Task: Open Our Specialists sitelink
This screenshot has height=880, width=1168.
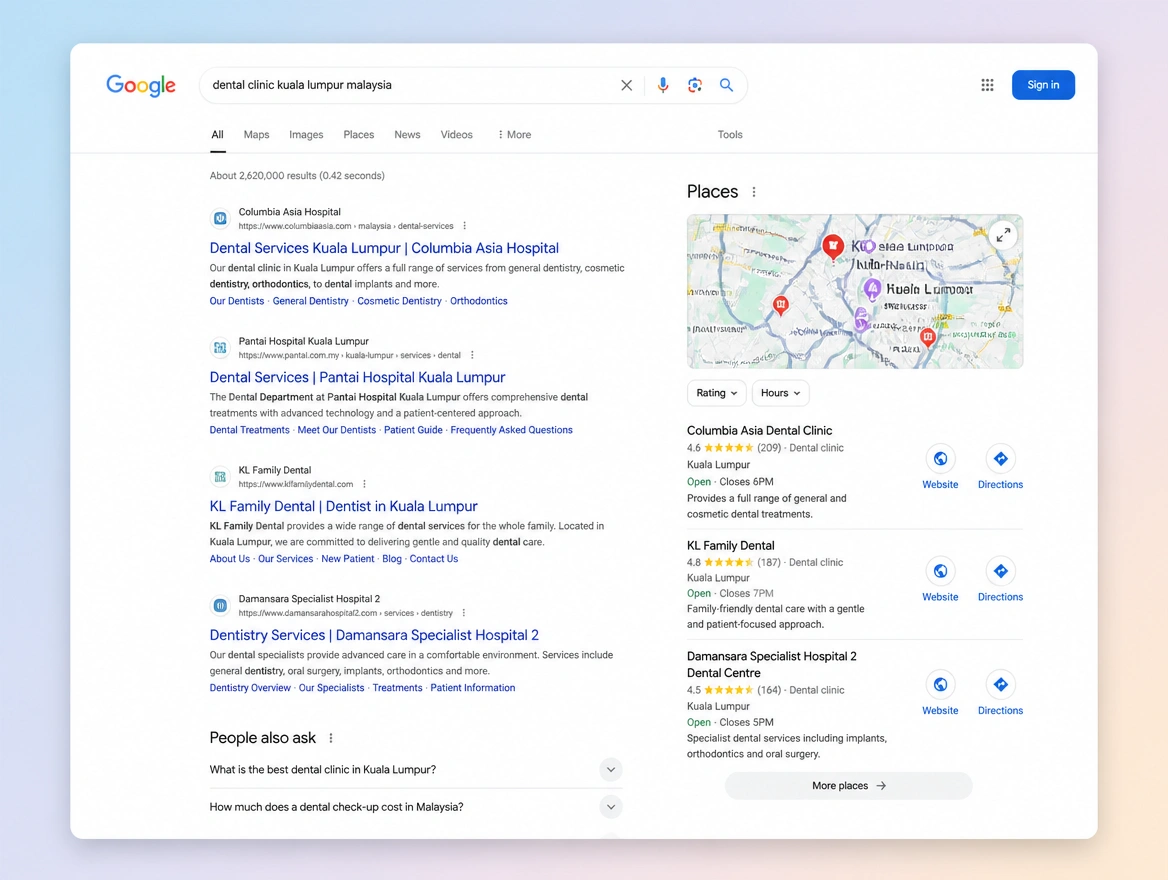Action: (x=331, y=688)
